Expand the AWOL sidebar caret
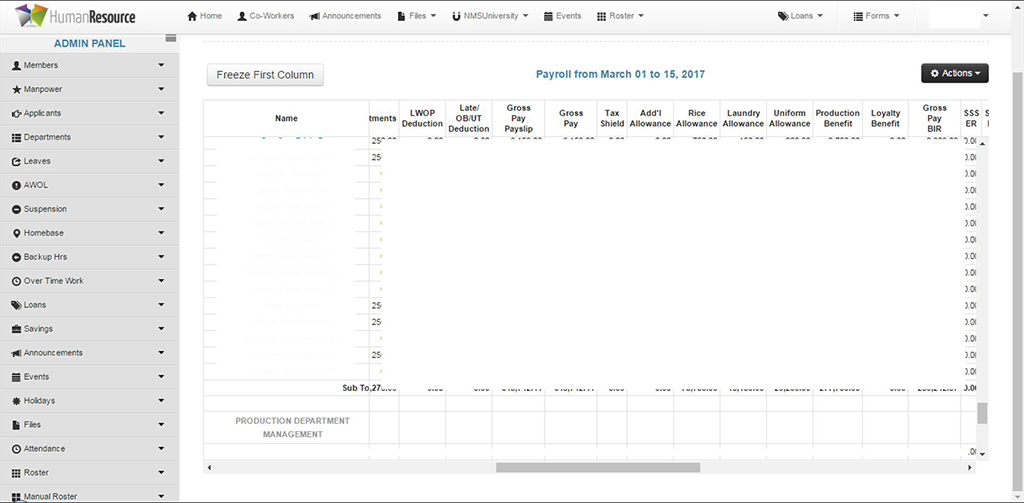This screenshot has width=1024, height=503. (161, 185)
